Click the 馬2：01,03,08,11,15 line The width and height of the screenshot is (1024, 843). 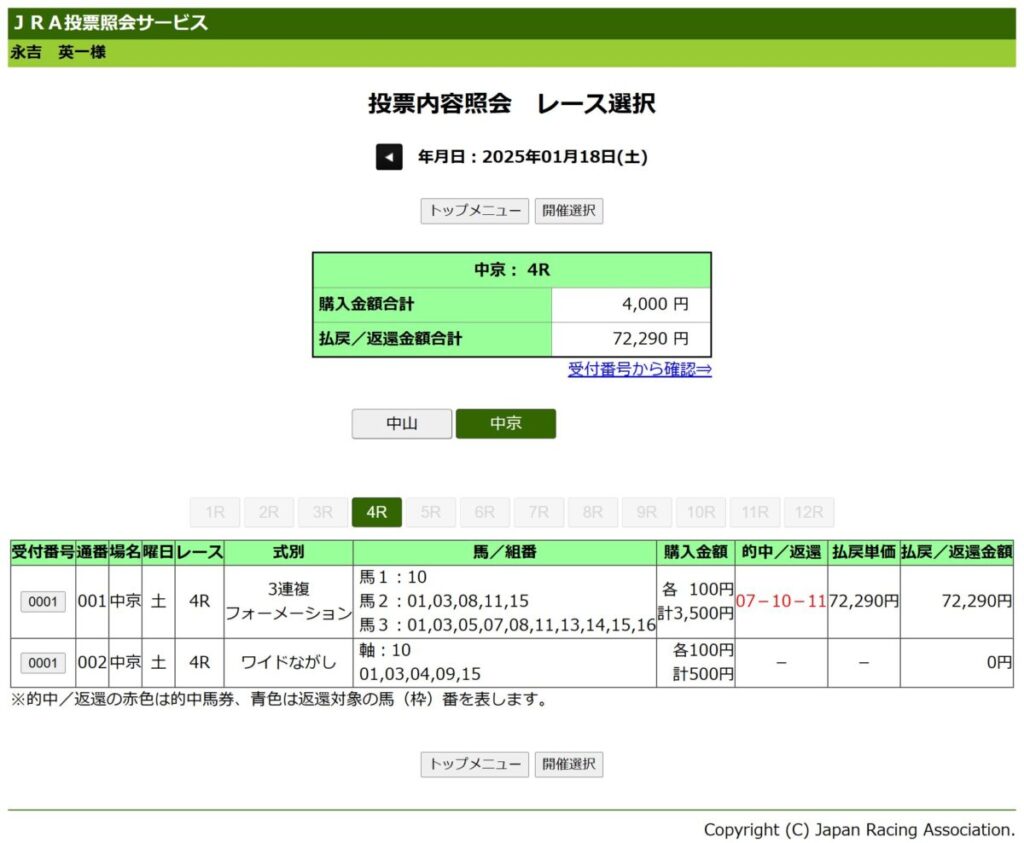point(444,601)
